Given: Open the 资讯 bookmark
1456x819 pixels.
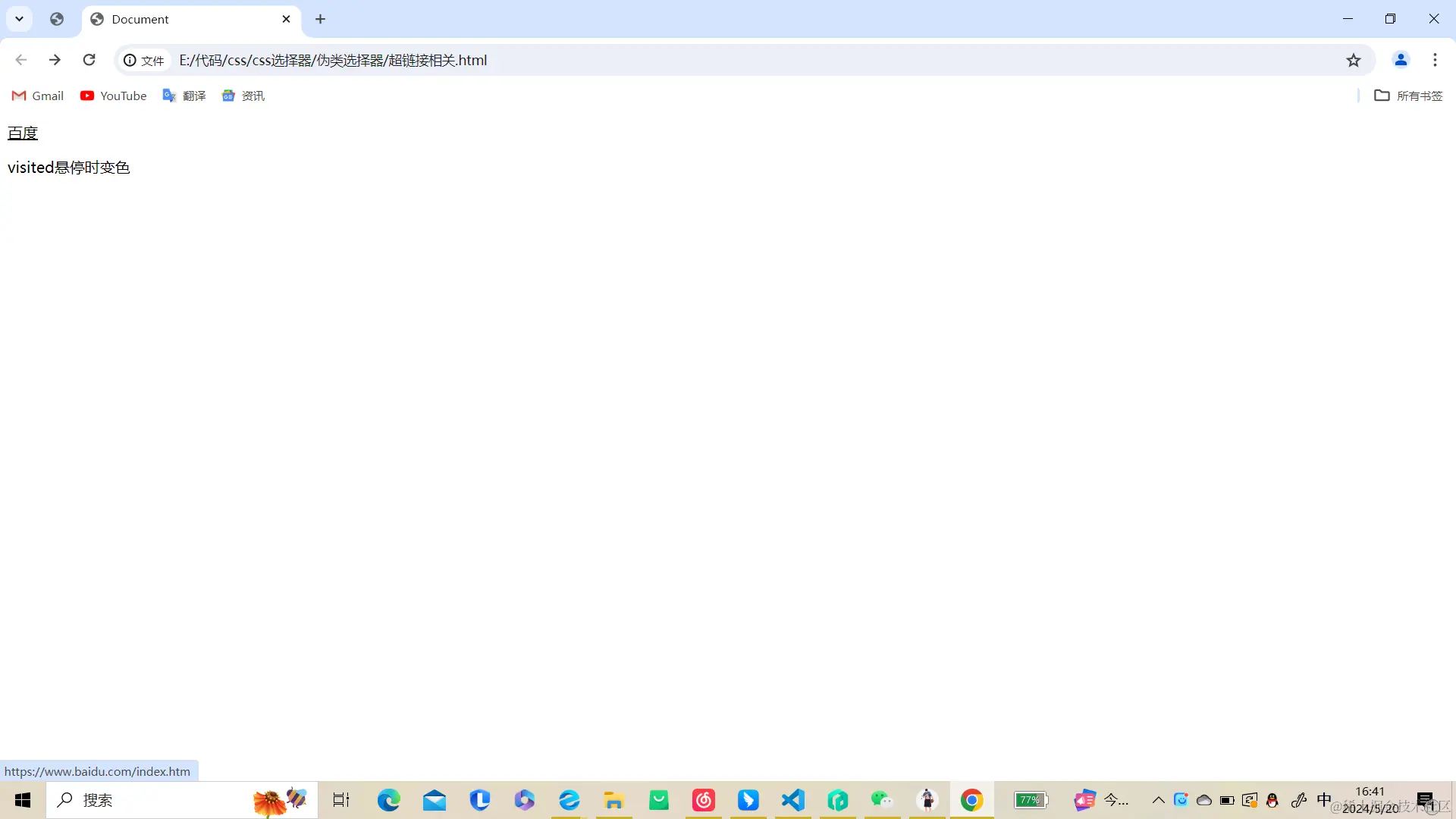Looking at the screenshot, I should click(x=243, y=96).
